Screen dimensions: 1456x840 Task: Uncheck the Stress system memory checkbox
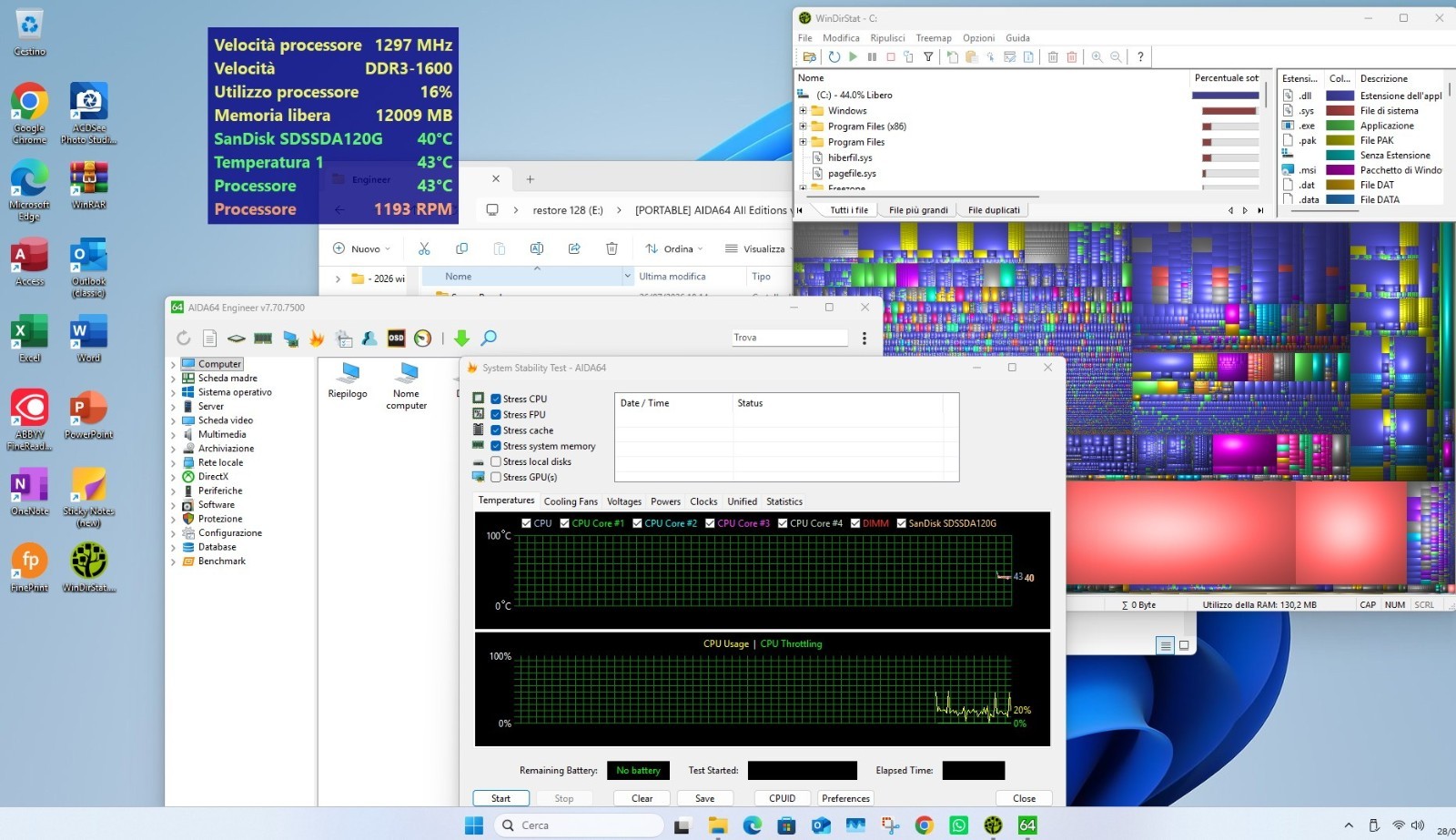tap(496, 446)
